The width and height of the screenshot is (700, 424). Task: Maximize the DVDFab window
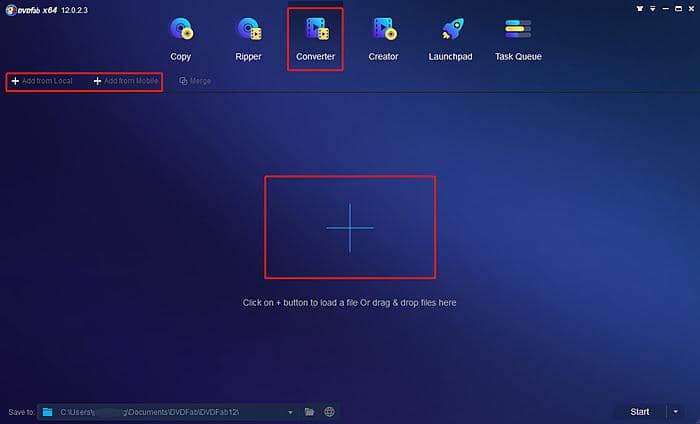[679, 8]
